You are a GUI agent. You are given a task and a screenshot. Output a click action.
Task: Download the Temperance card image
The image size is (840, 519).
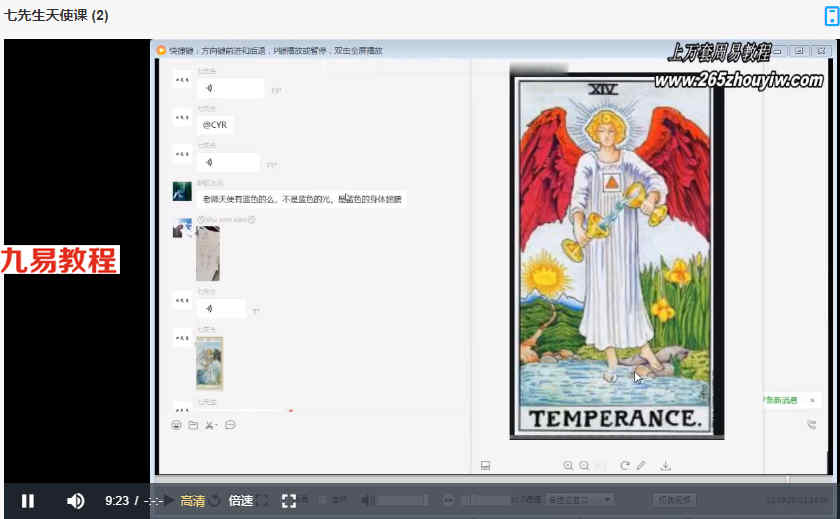pyautogui.click(x=665, y=465)
